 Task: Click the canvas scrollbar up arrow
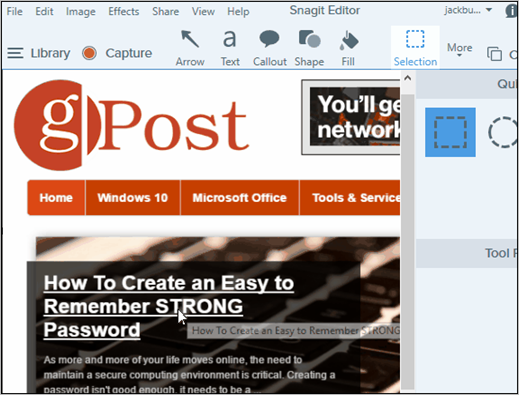407,79
